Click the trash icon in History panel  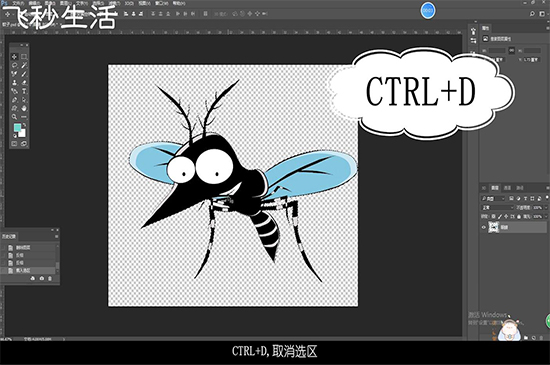(x=50, y=278)
